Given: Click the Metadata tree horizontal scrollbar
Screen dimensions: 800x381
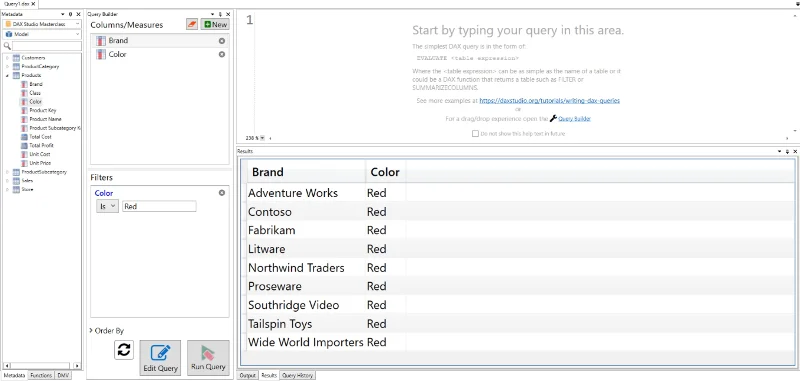Looking at the screenshot, I should (x=42, y=366).
